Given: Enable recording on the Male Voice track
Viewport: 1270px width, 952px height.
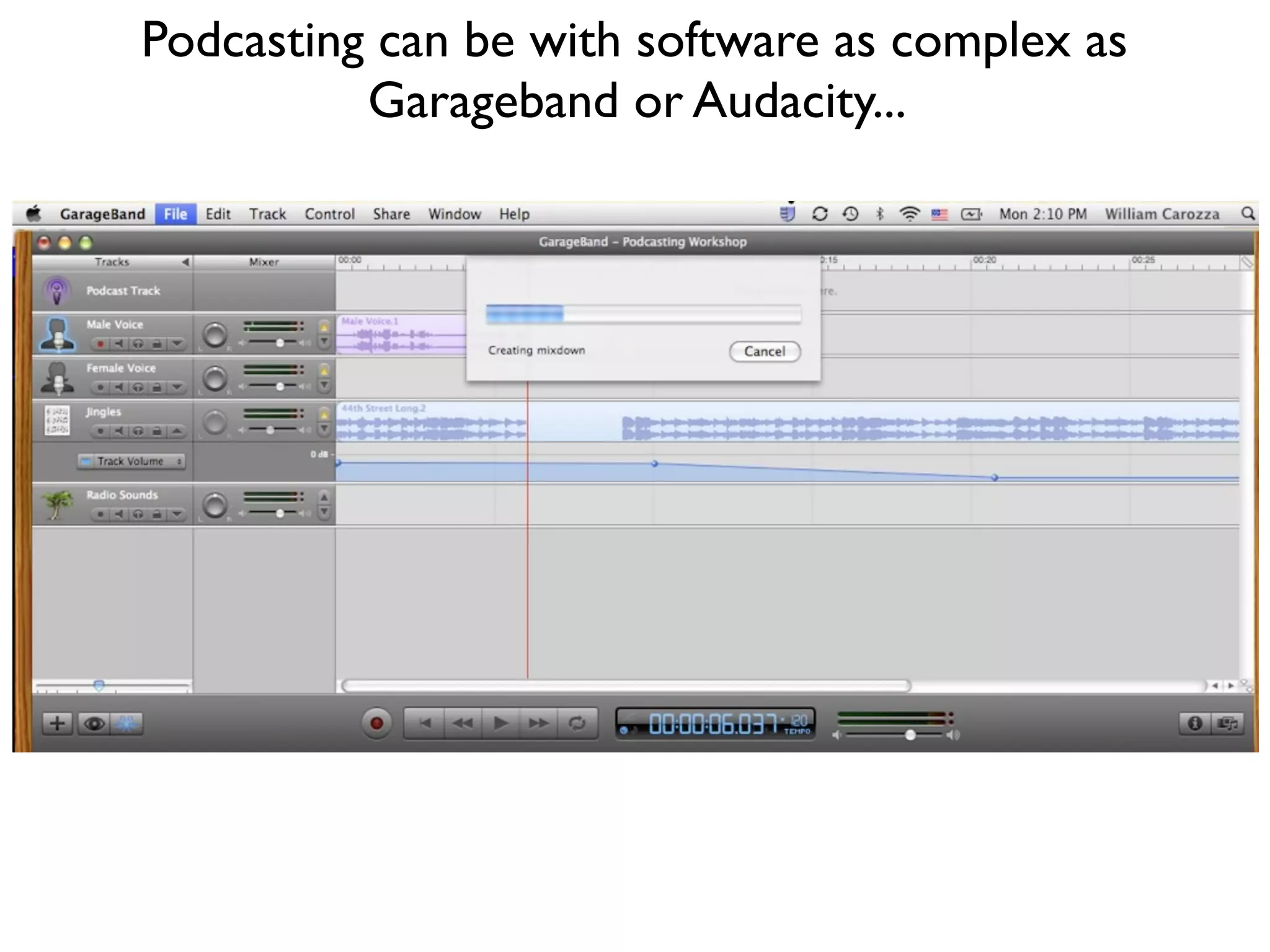Looking at the screenshot, I should tap(100, 343).
